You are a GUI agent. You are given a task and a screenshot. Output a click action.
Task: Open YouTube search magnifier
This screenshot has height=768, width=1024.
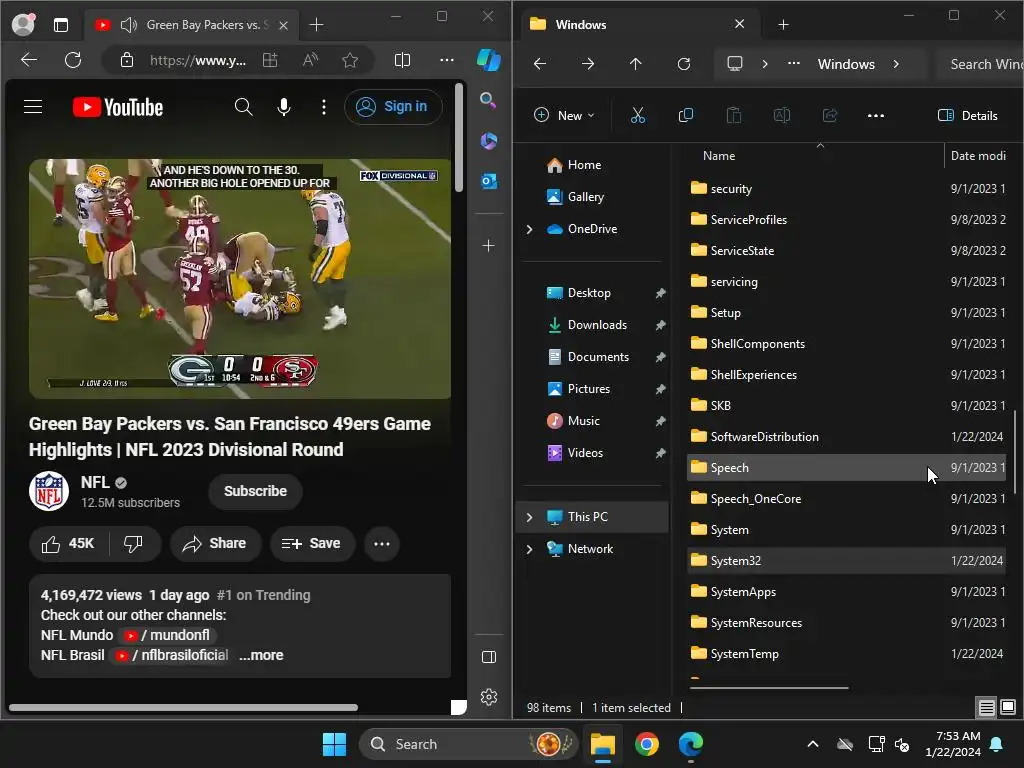[x=244, y=106]
